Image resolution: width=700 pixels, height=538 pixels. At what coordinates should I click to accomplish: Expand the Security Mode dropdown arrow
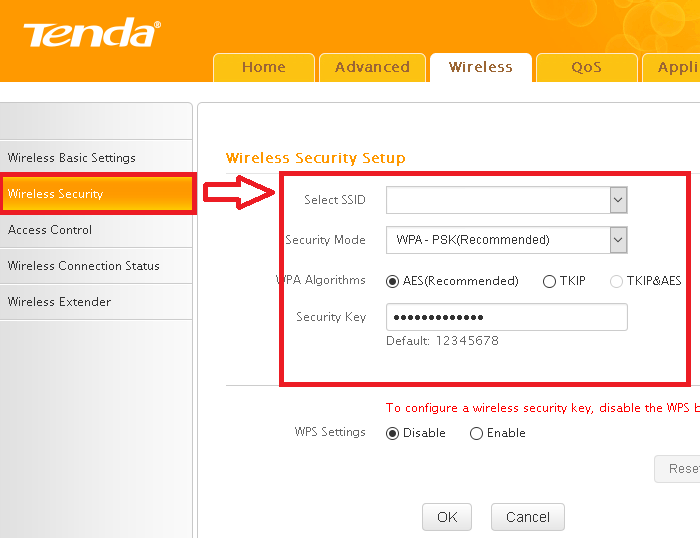point(618,240)
